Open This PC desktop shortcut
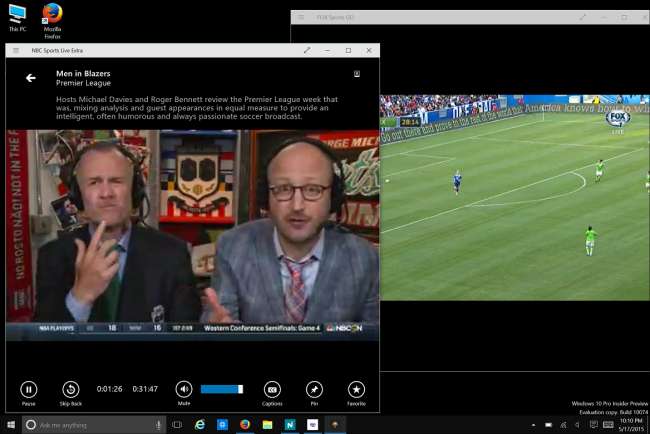 17,18
